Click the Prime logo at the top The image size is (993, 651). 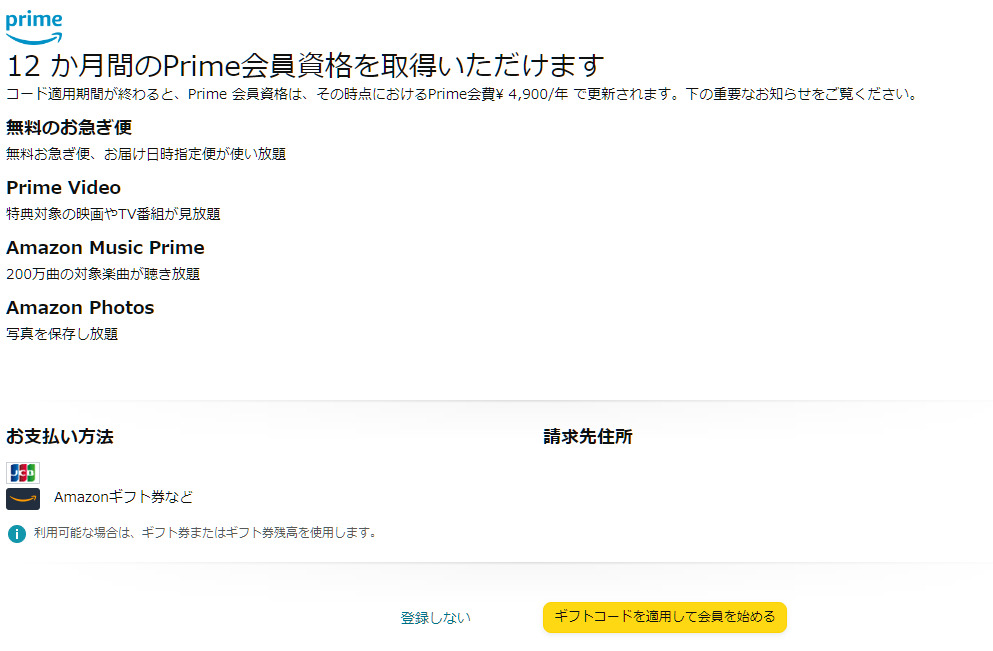(x=34, y=26)
